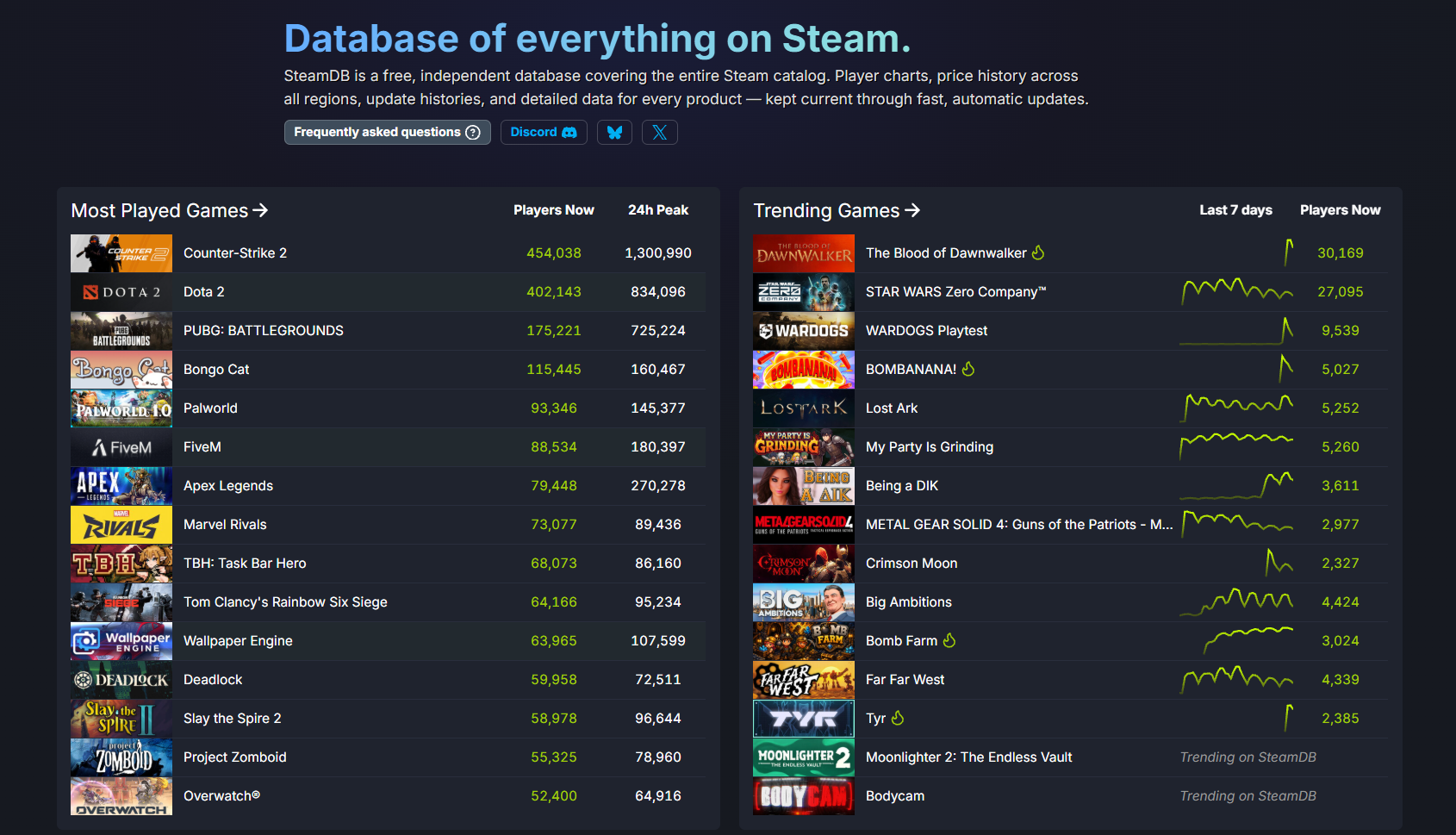Open the Most Played Games arrow heading
The height and width of the screenshot is (835, 1456).
pos(170,210)
